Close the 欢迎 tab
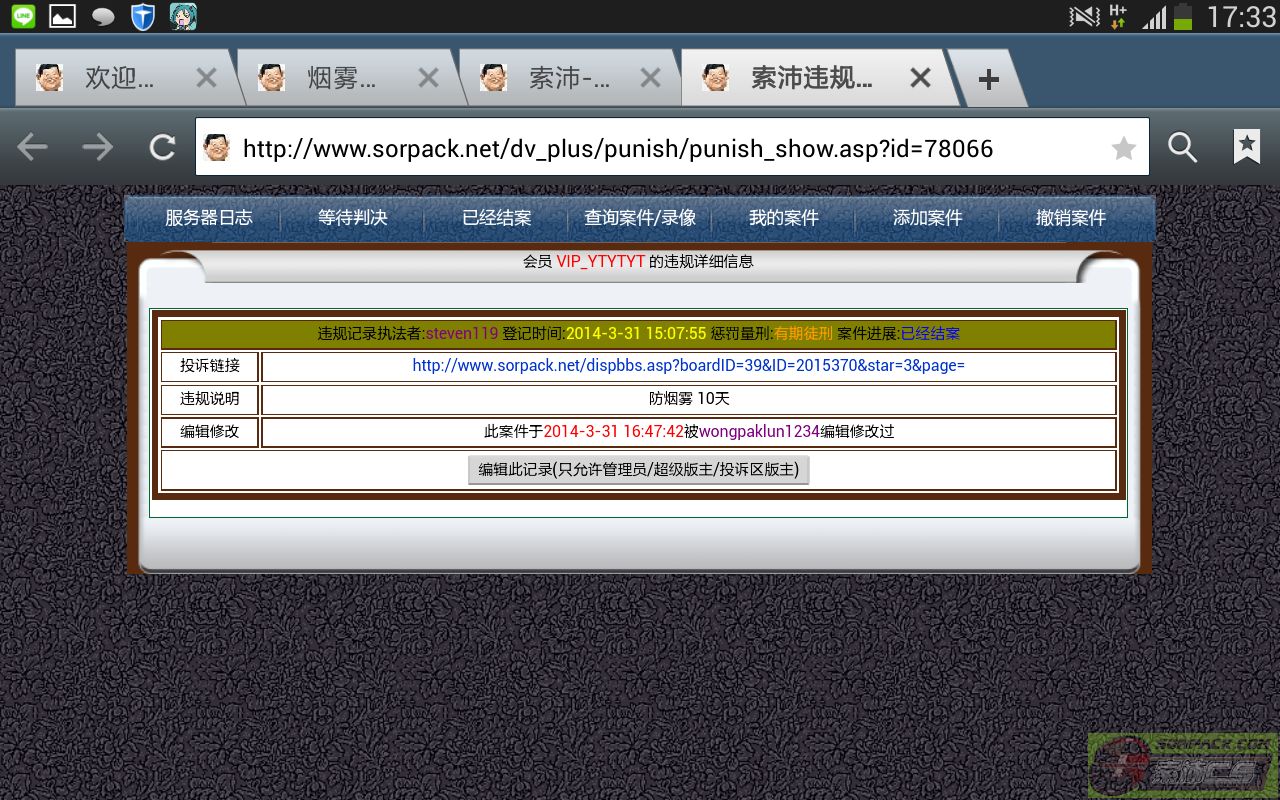 click(x=206, y=78)
